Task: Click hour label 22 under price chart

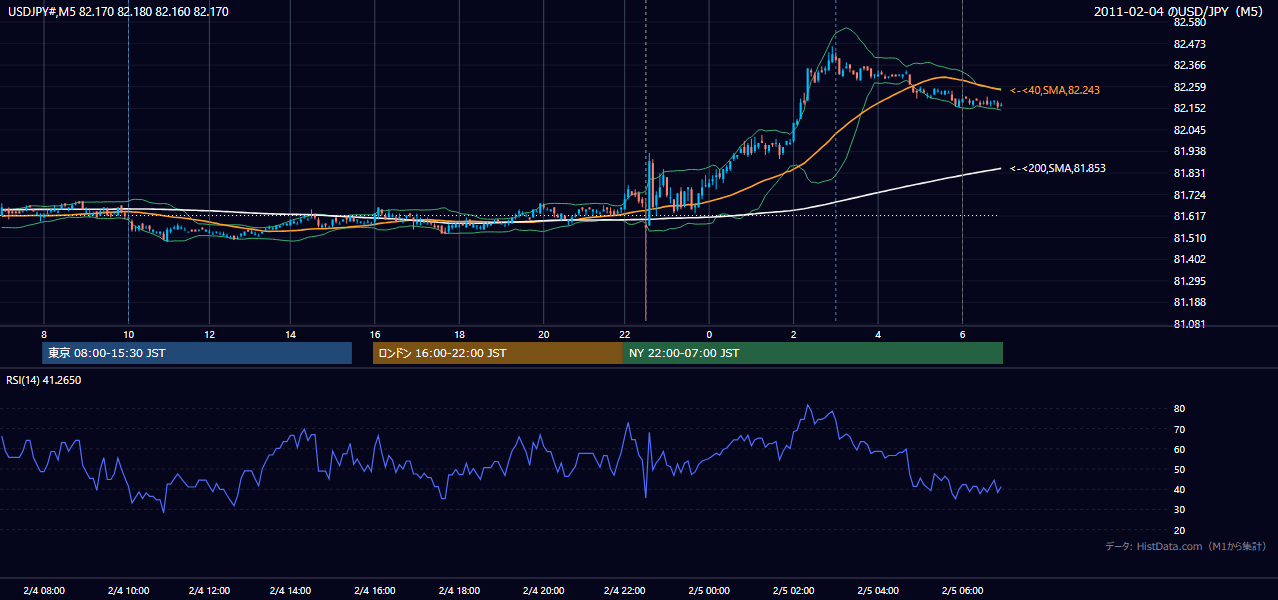Action: click(x=625, y=334)
